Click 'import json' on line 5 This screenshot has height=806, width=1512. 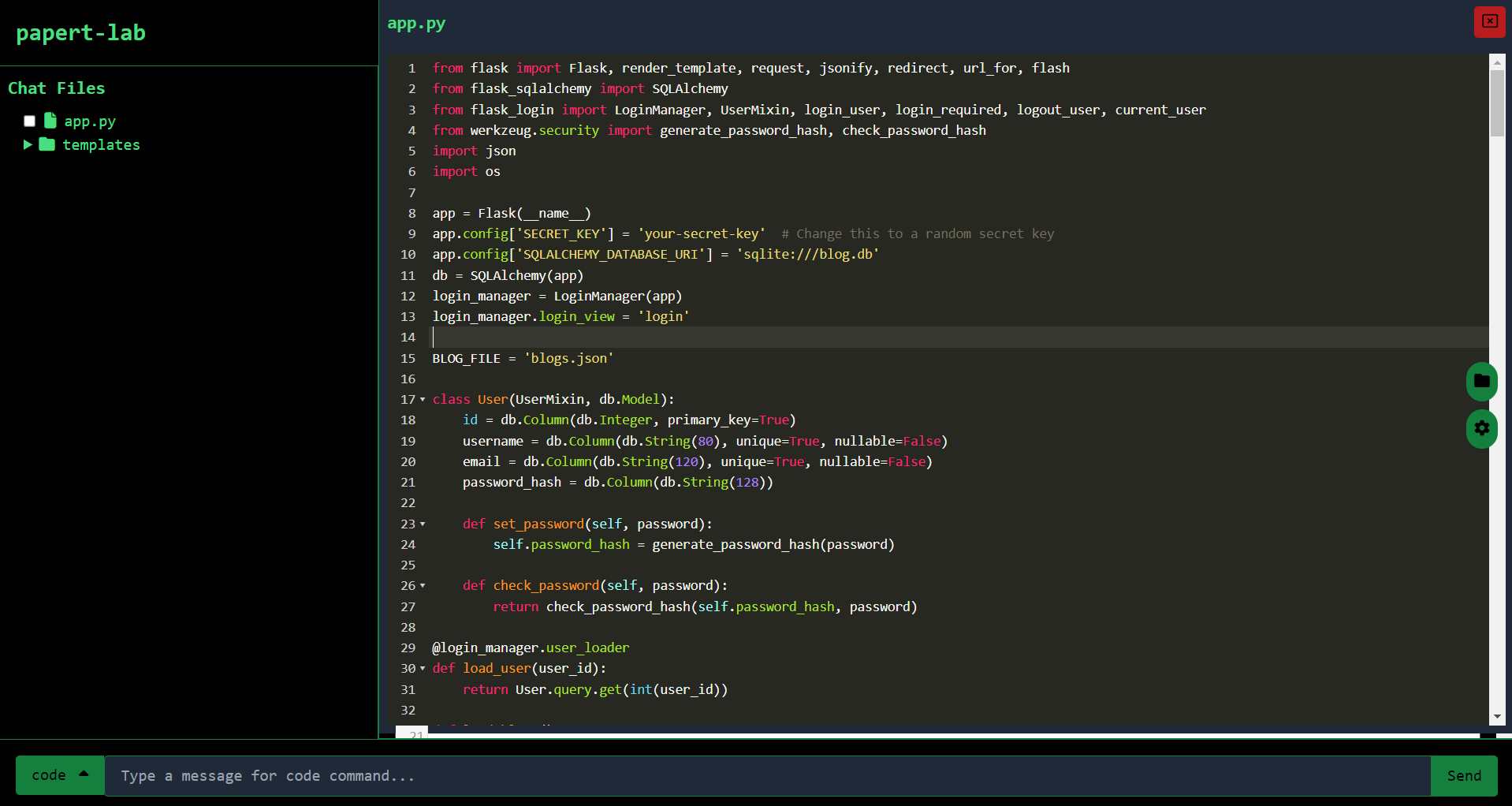474,151
